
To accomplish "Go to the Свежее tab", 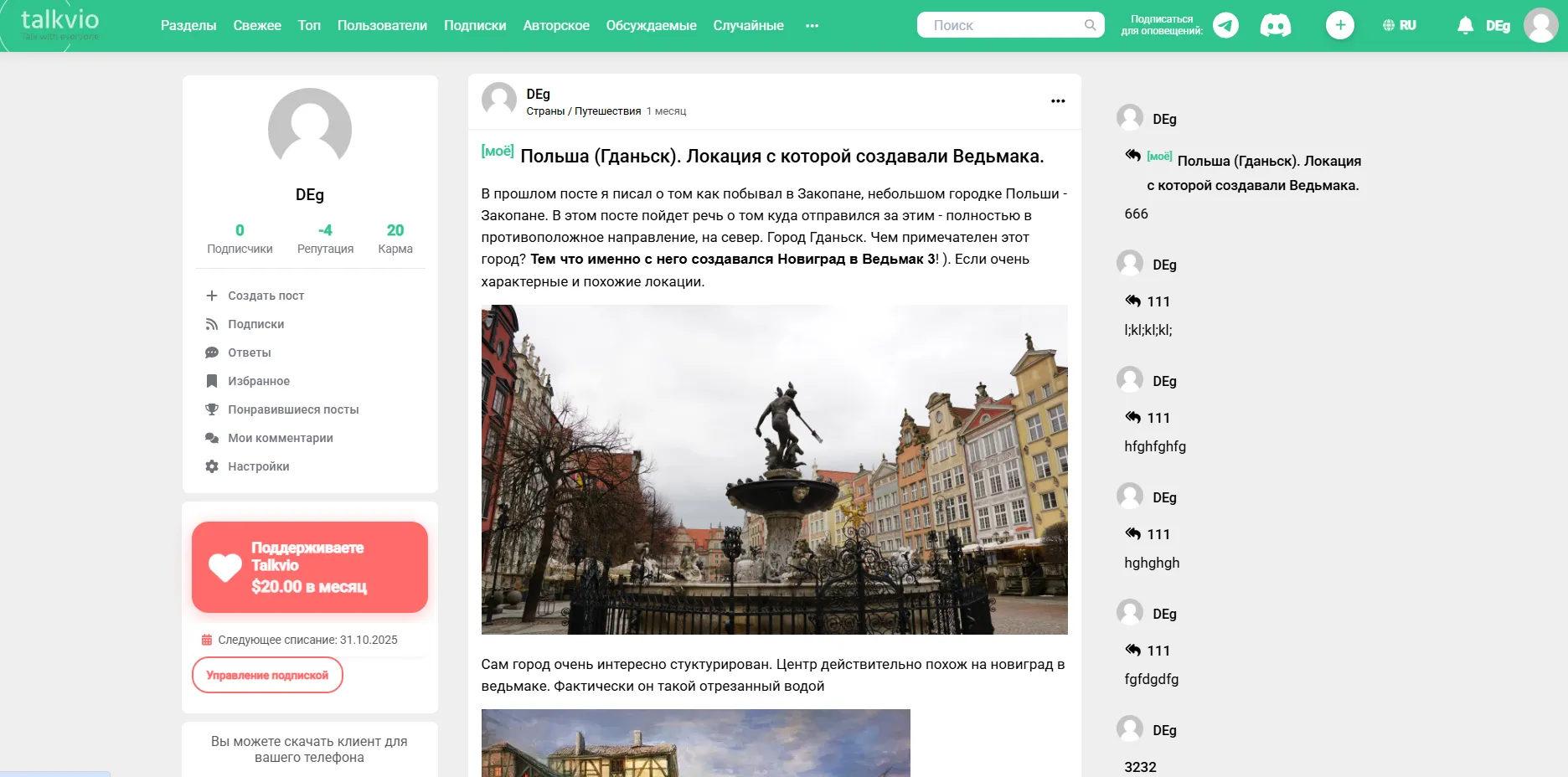I will click(x=257, y=25).
